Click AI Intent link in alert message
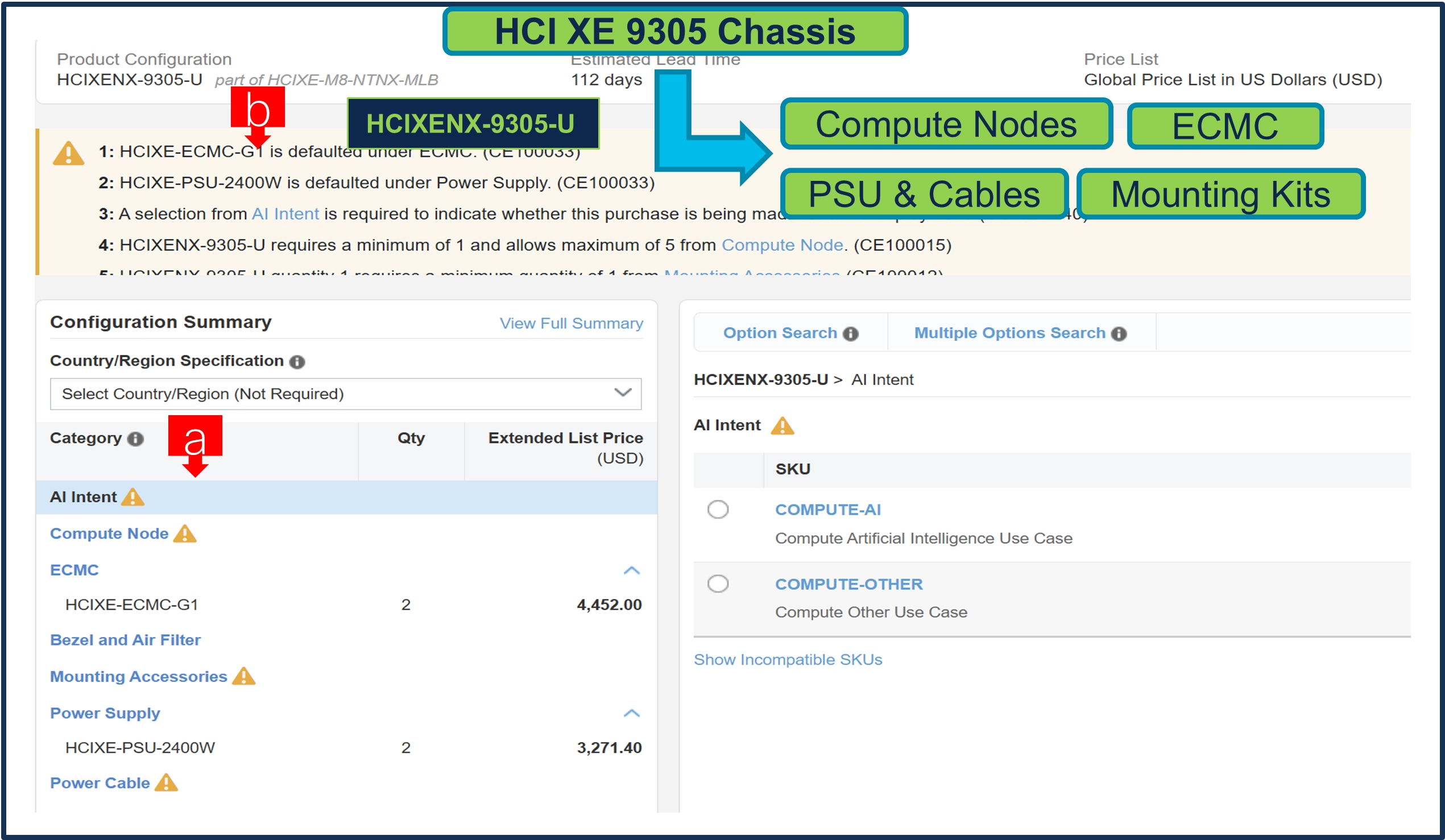 pos(285,214)
